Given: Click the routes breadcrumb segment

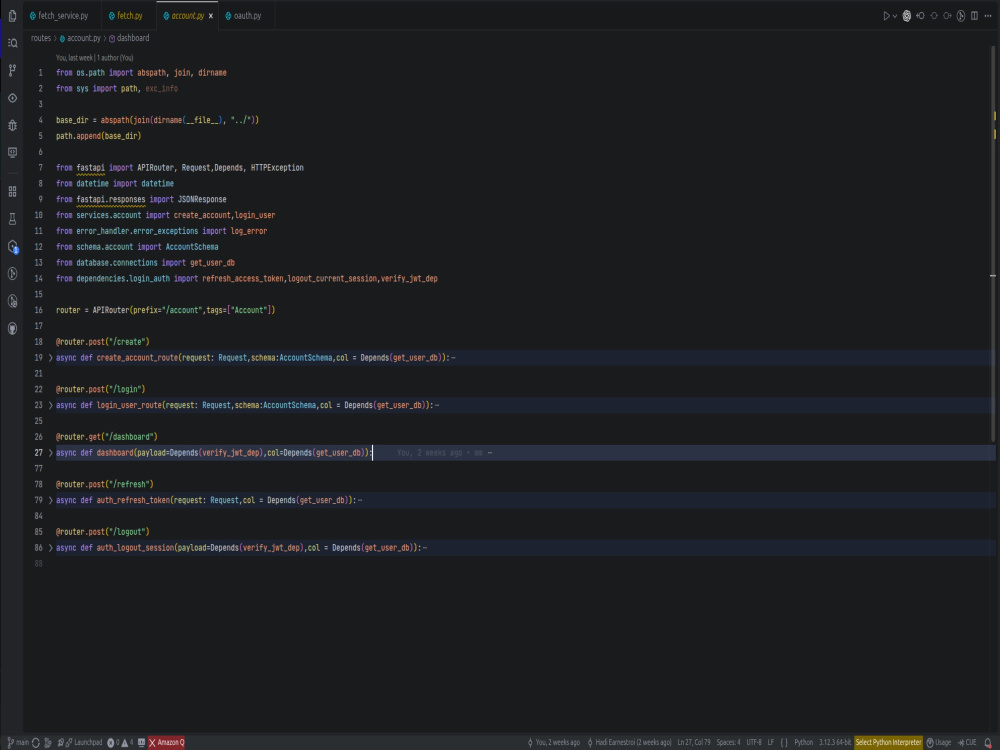Looking at the screenshot, I should point(41,38).
